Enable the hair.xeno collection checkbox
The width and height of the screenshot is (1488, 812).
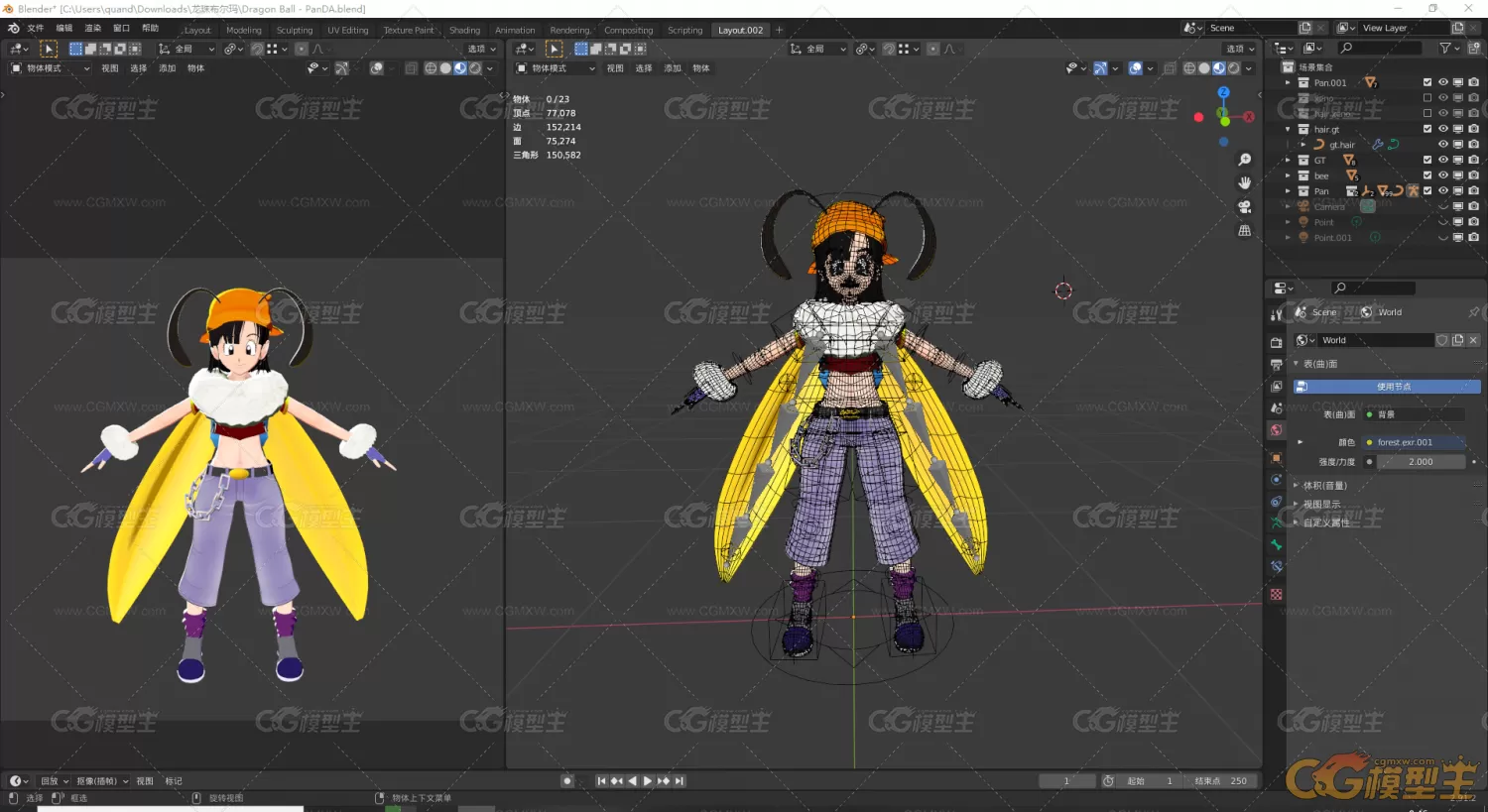click(x=1427, y=113)
